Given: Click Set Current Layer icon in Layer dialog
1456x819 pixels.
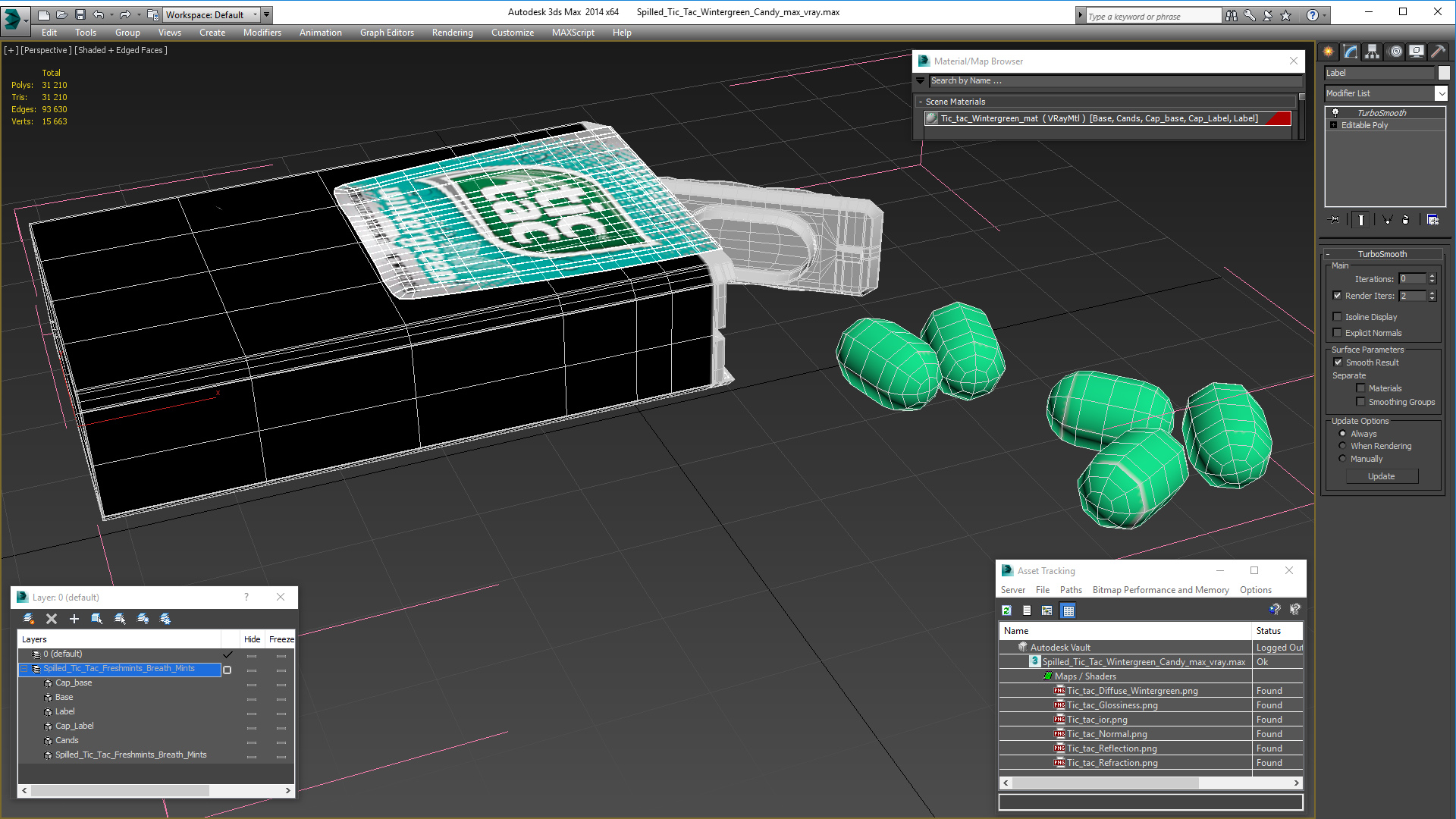Looking at the screenshot, I should pyautogui.click(x=120, y=619).
